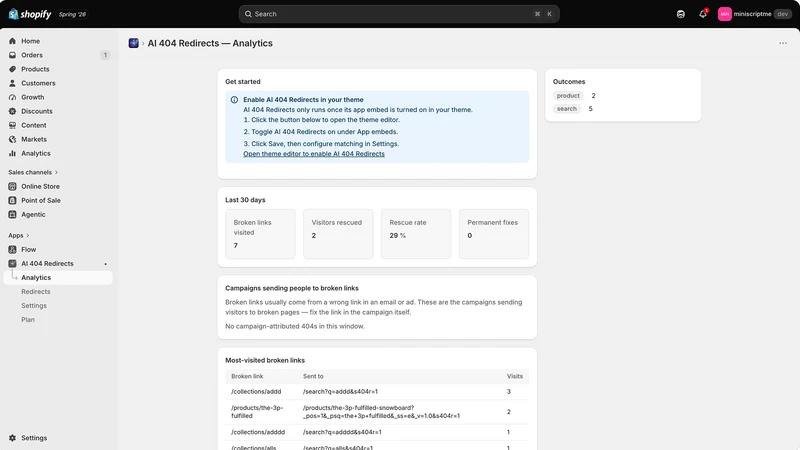Click the Visitors rescued card

click(x=338, y=234)
